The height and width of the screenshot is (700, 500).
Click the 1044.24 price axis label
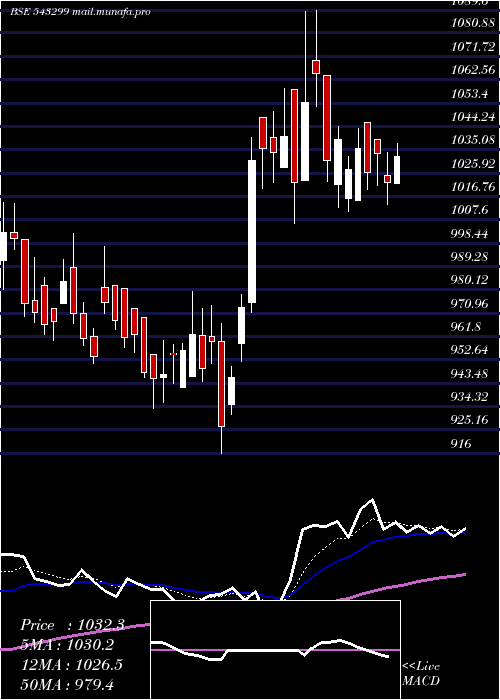[473, 117]
